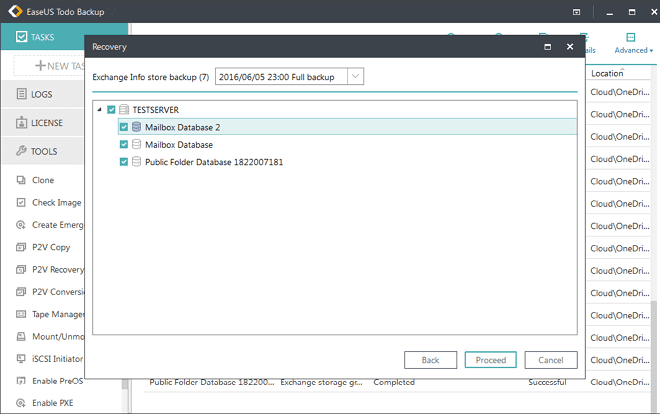
Task: Collapse the TESTSERVER tree node
Action: pyautogui.click(x=99, y=110)
